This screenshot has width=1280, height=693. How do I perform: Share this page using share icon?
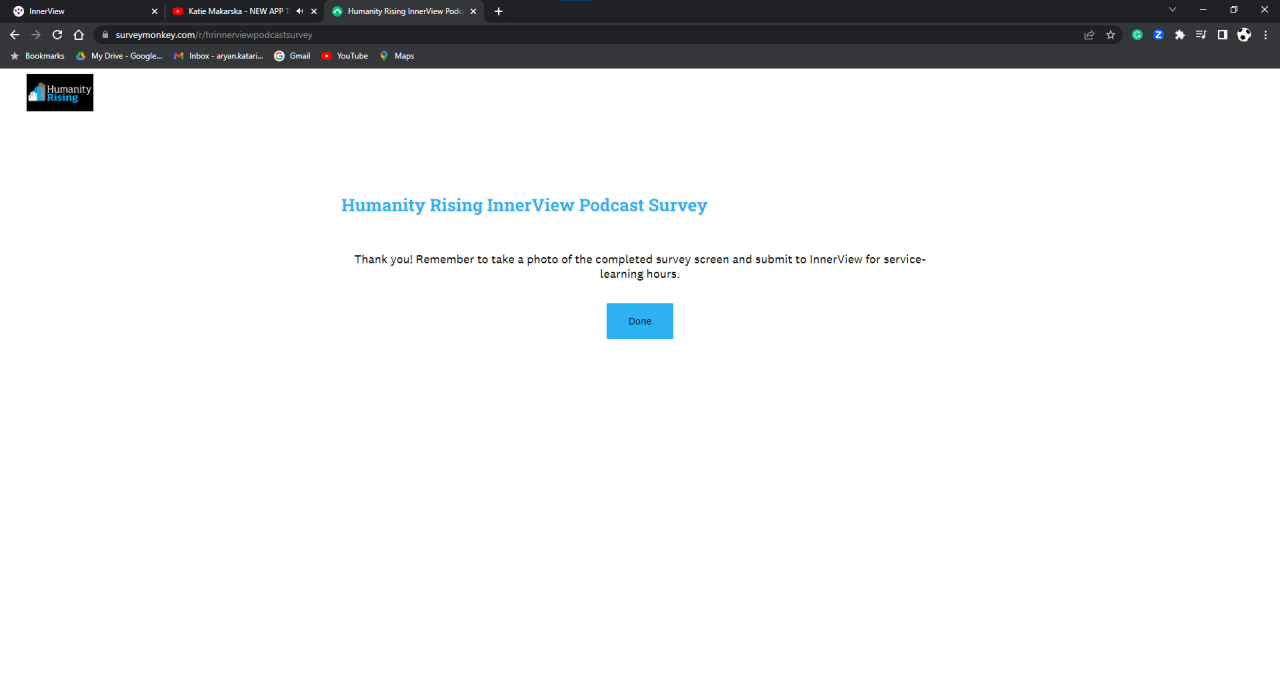tap(1089, 34)
